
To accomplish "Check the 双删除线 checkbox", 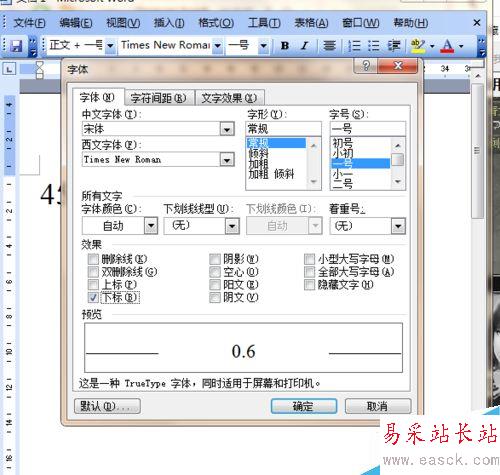I will [93, 272].
